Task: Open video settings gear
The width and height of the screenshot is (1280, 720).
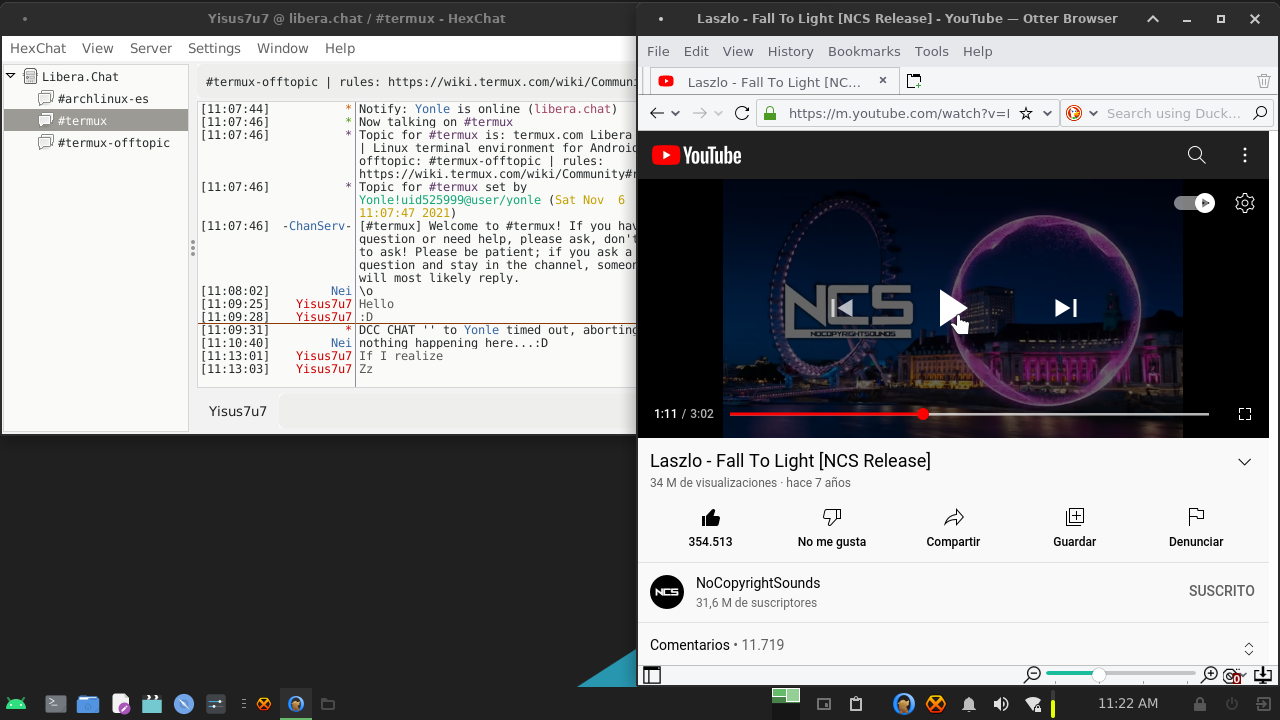Action: (x=1245, y=203)
